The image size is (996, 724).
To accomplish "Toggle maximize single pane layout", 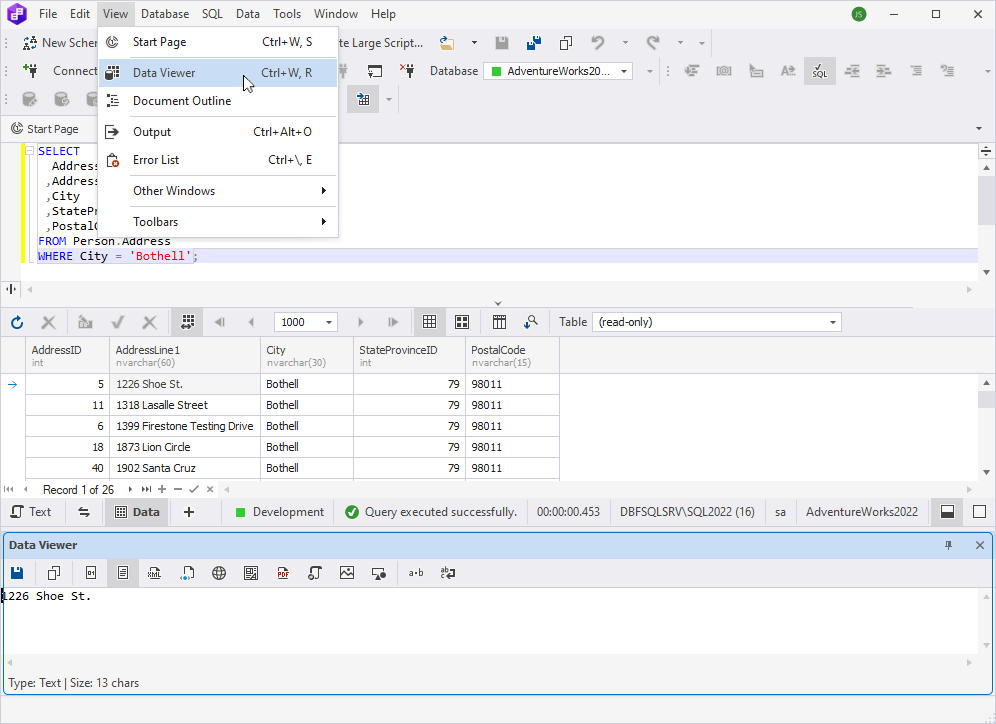I will pos(979,512).
